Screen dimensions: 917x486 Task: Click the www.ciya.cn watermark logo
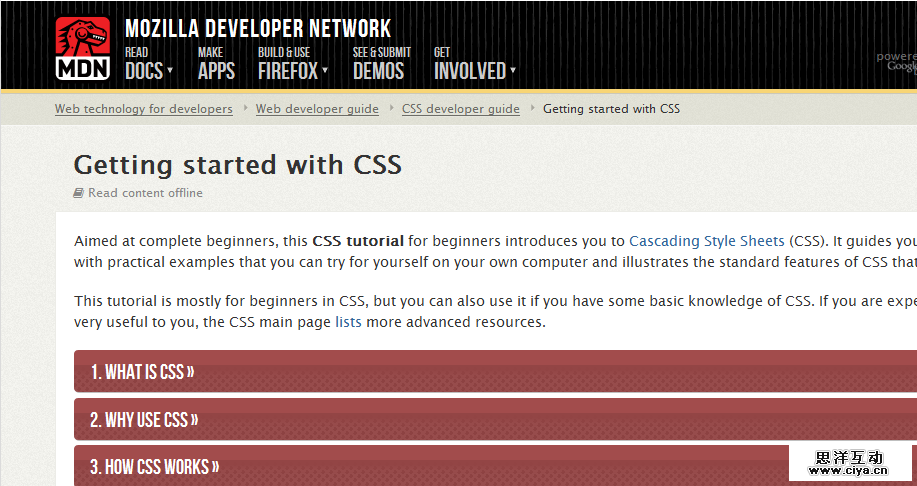coord(850,461)
